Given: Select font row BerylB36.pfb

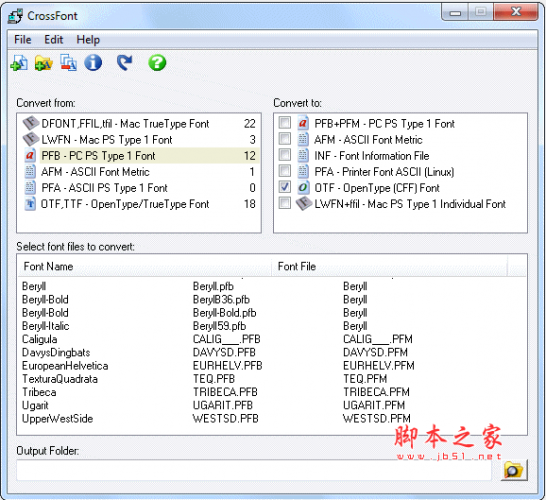Looking at the screenshot, I should (x=272, y=299).
